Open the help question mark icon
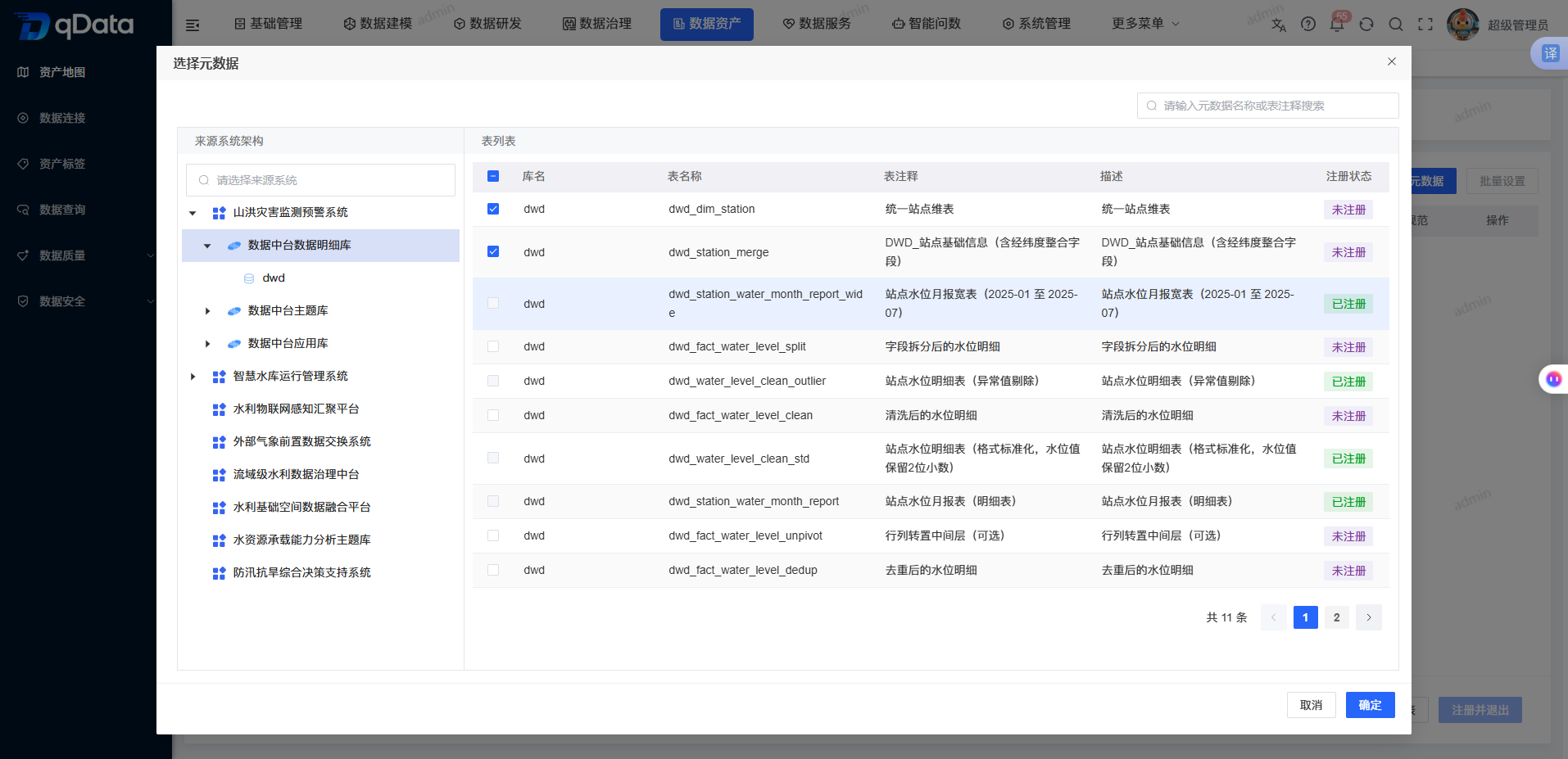 1308,25
